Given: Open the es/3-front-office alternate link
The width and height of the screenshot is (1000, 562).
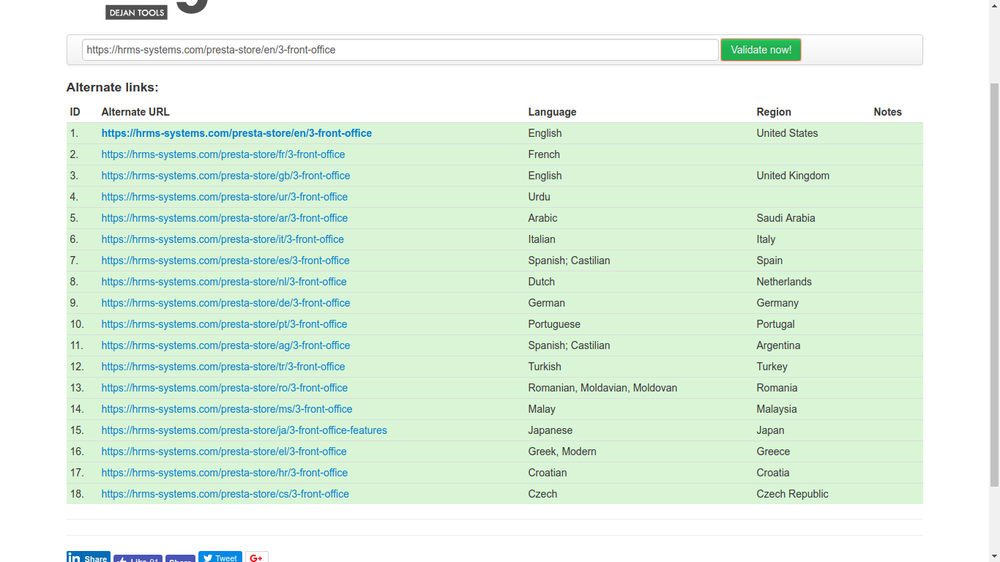Looking at the screenshot, I should (x=226, y=260).
